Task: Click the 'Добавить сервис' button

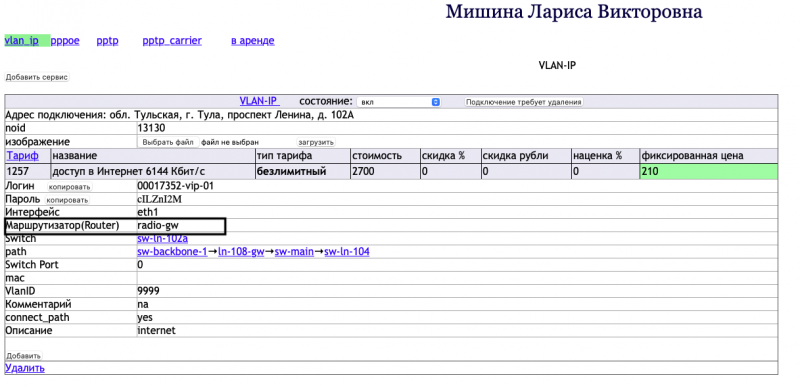Action: (37, 77)
